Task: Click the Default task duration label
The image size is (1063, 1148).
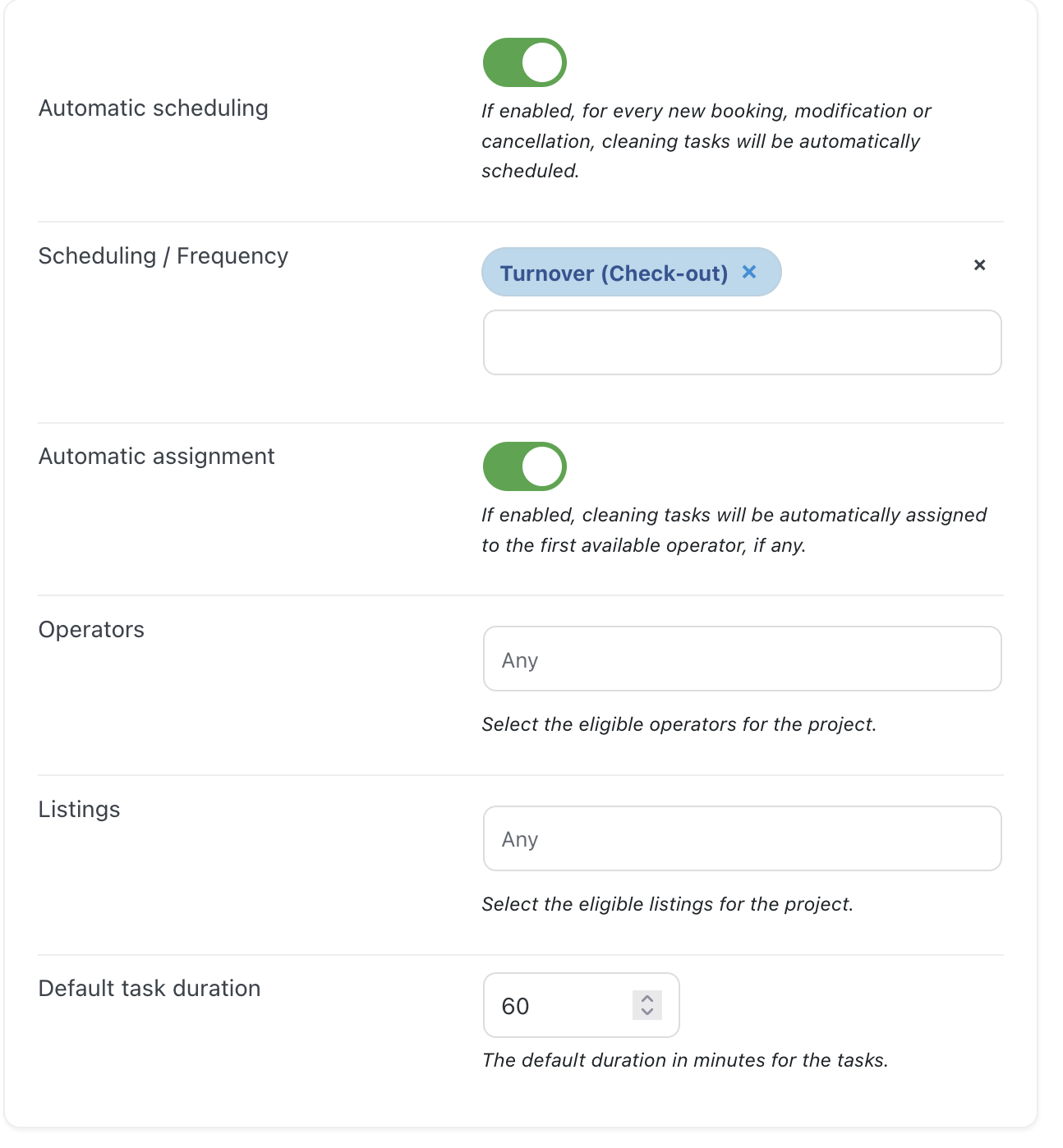Action: click(150, 989)
